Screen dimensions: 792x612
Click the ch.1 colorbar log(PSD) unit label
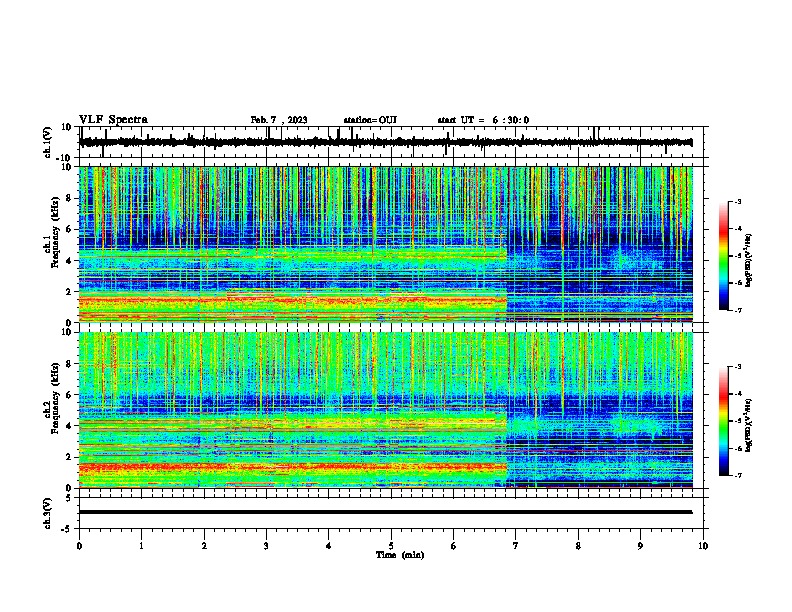coord(749,261)
